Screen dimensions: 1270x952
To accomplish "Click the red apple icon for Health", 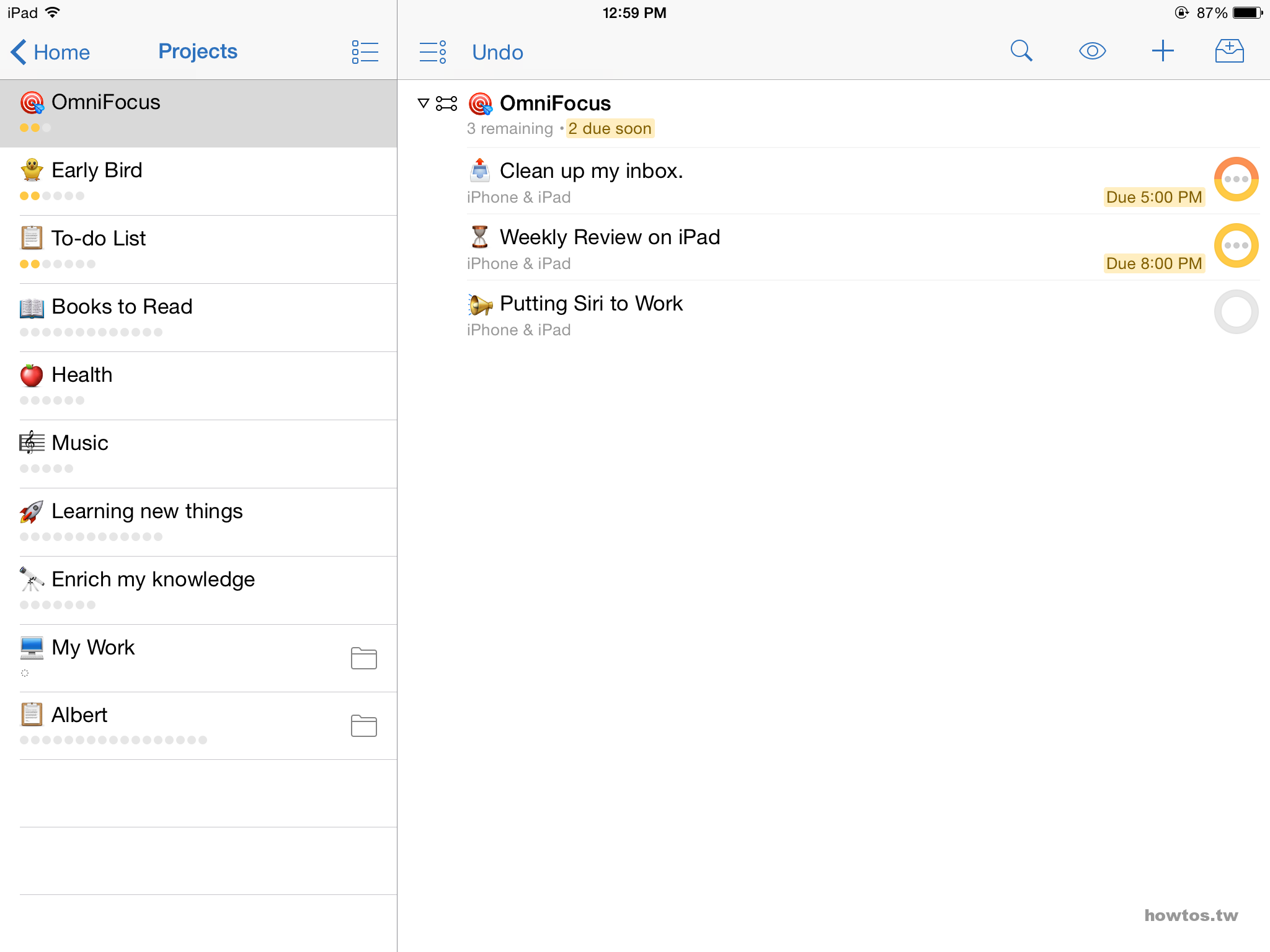I will [32, 375].
